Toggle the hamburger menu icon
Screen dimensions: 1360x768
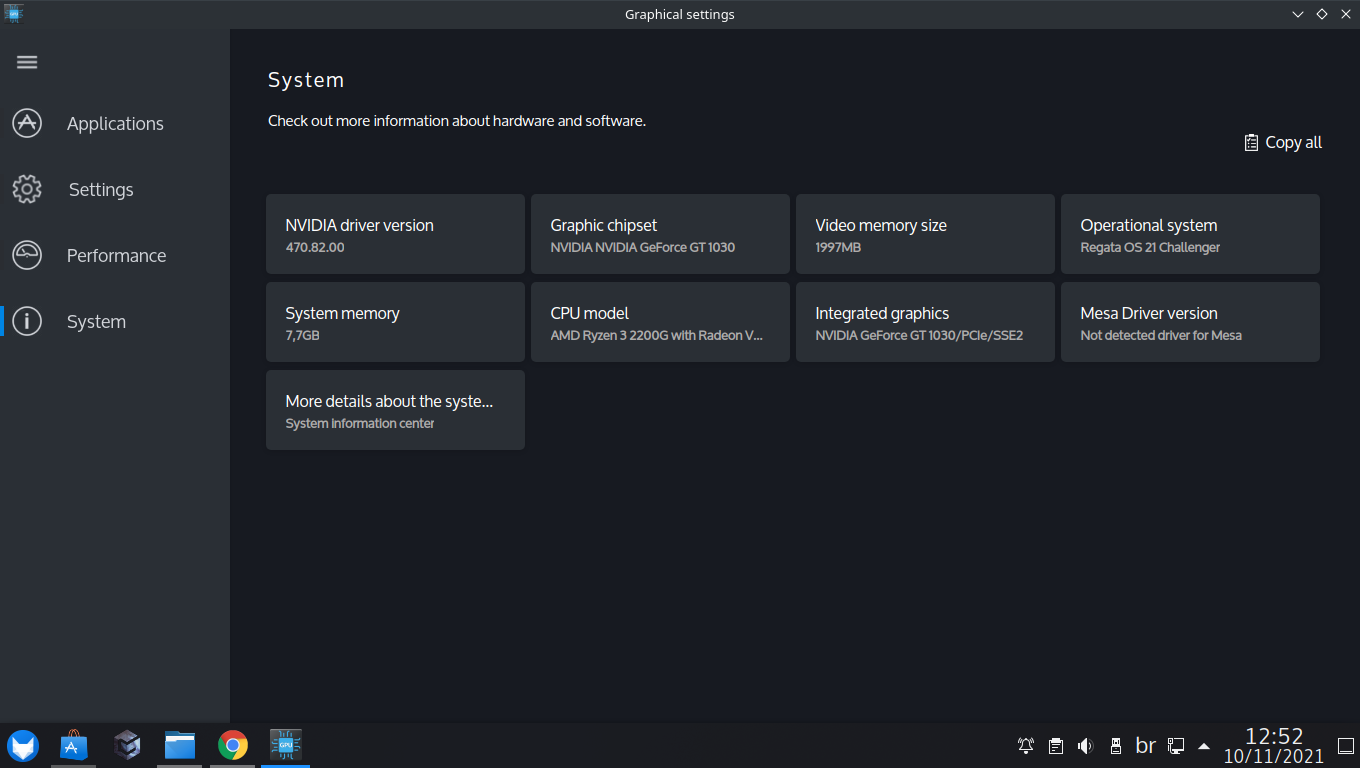[x=27, y=62]
